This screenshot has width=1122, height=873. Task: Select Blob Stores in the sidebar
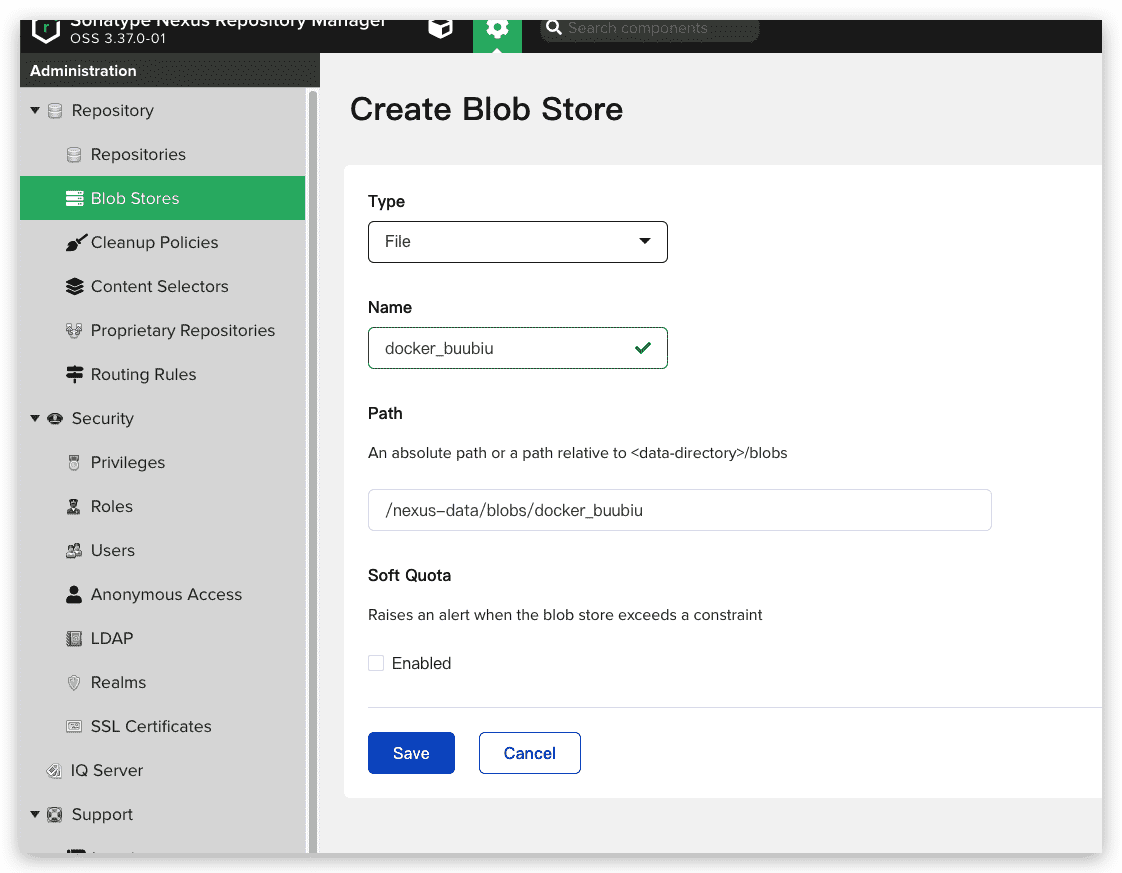[x=135, y=198]
